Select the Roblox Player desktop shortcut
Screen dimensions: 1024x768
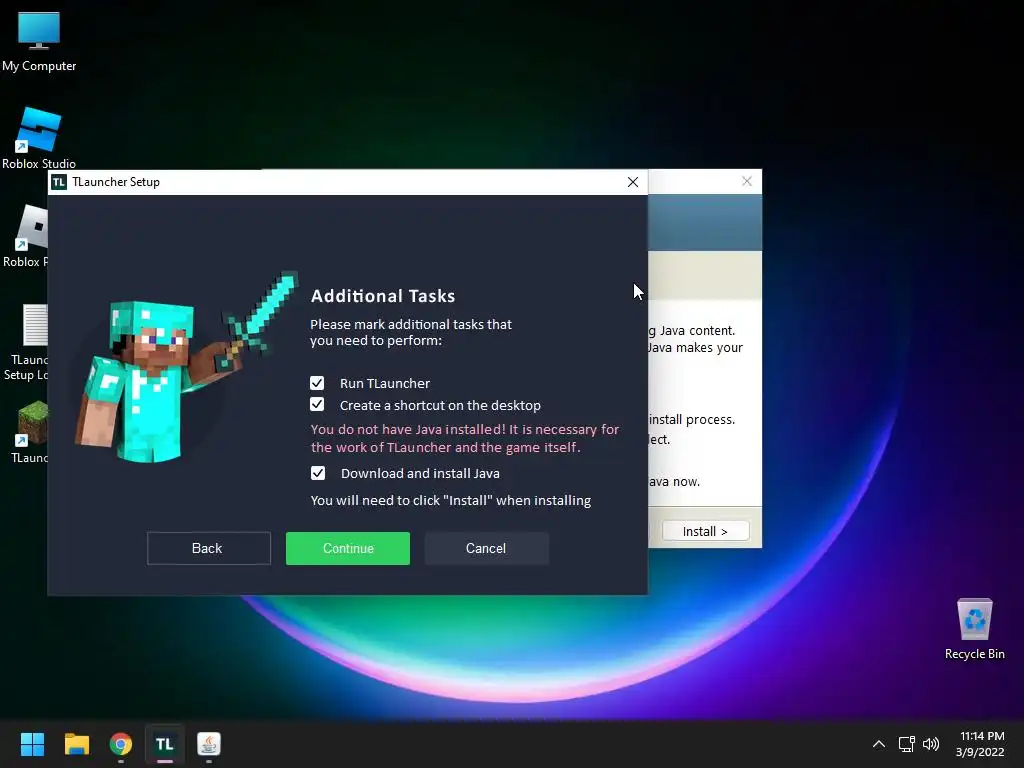[25, 236]
